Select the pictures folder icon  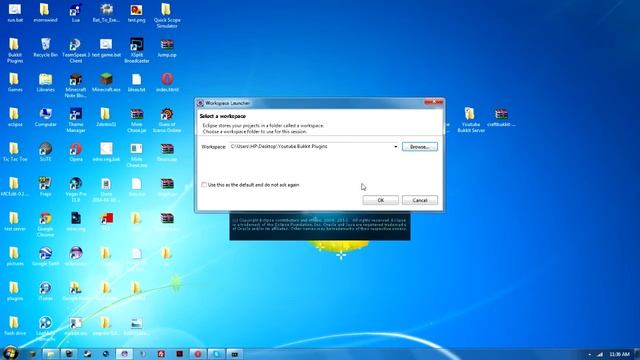tap(15, 256)
